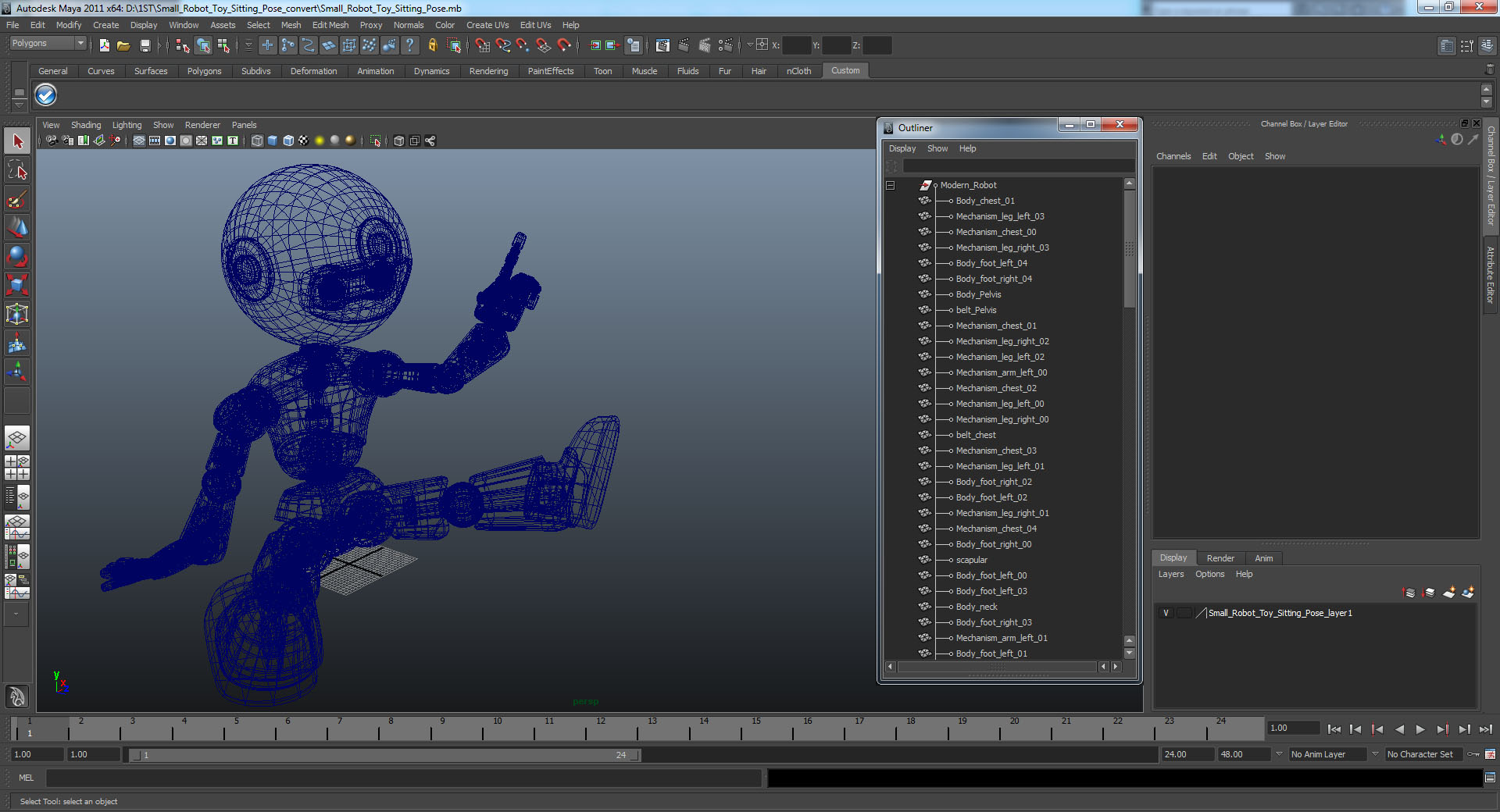
Task: Click the Snap to grids magnet icon
Action: (482, 46)
